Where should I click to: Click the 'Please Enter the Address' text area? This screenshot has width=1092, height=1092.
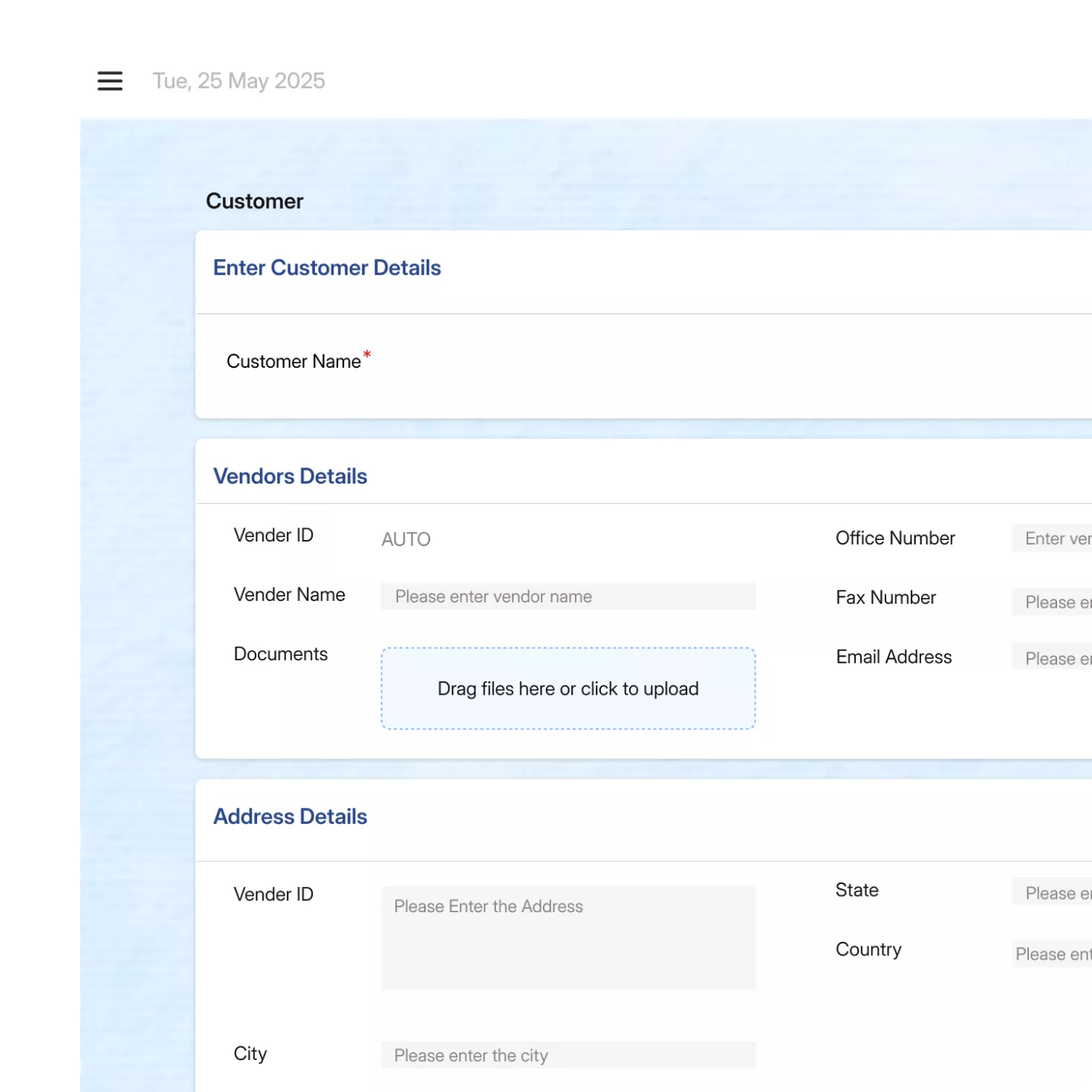(568, 937)
